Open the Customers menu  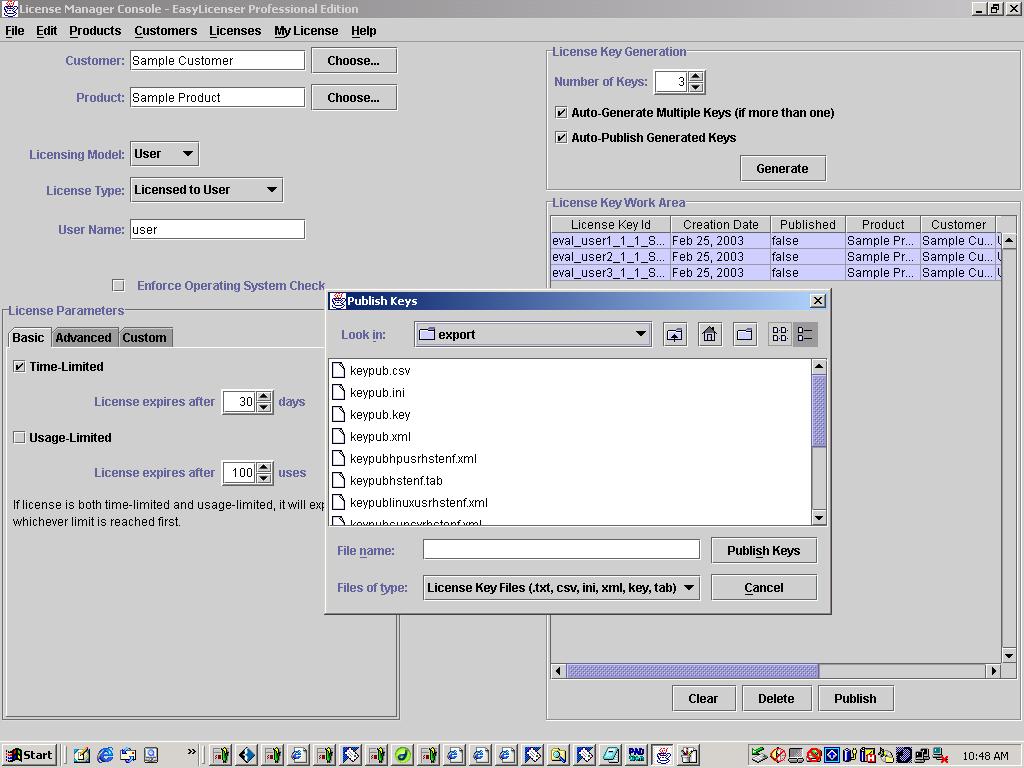[166, 31]
